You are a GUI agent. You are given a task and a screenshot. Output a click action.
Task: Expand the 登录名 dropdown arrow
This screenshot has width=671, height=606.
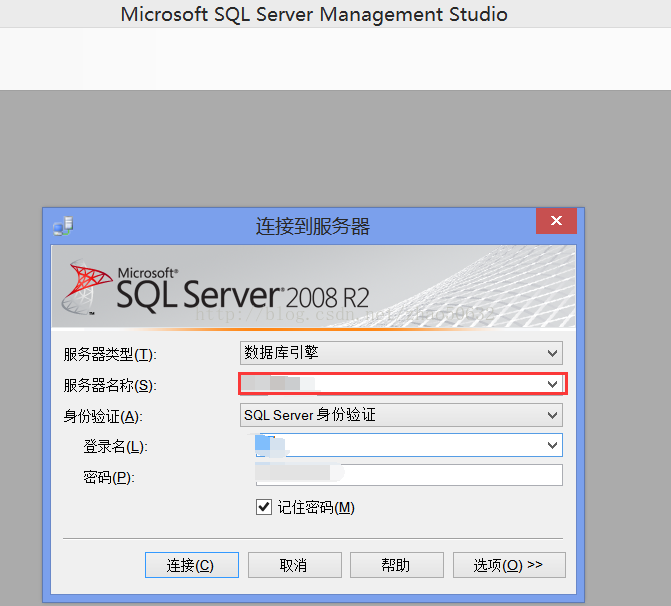(x=552, y=446)
